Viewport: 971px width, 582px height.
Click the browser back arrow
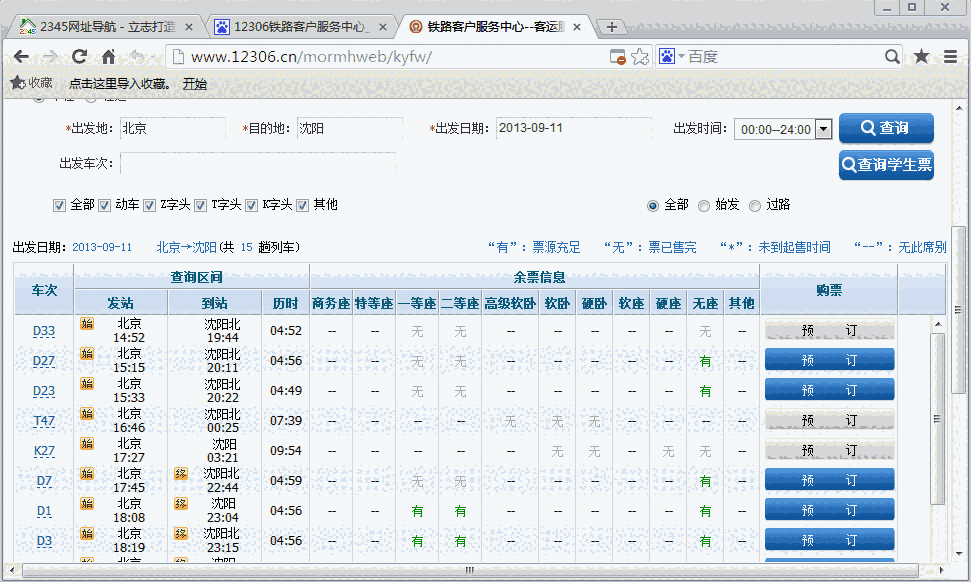(21, 57)
